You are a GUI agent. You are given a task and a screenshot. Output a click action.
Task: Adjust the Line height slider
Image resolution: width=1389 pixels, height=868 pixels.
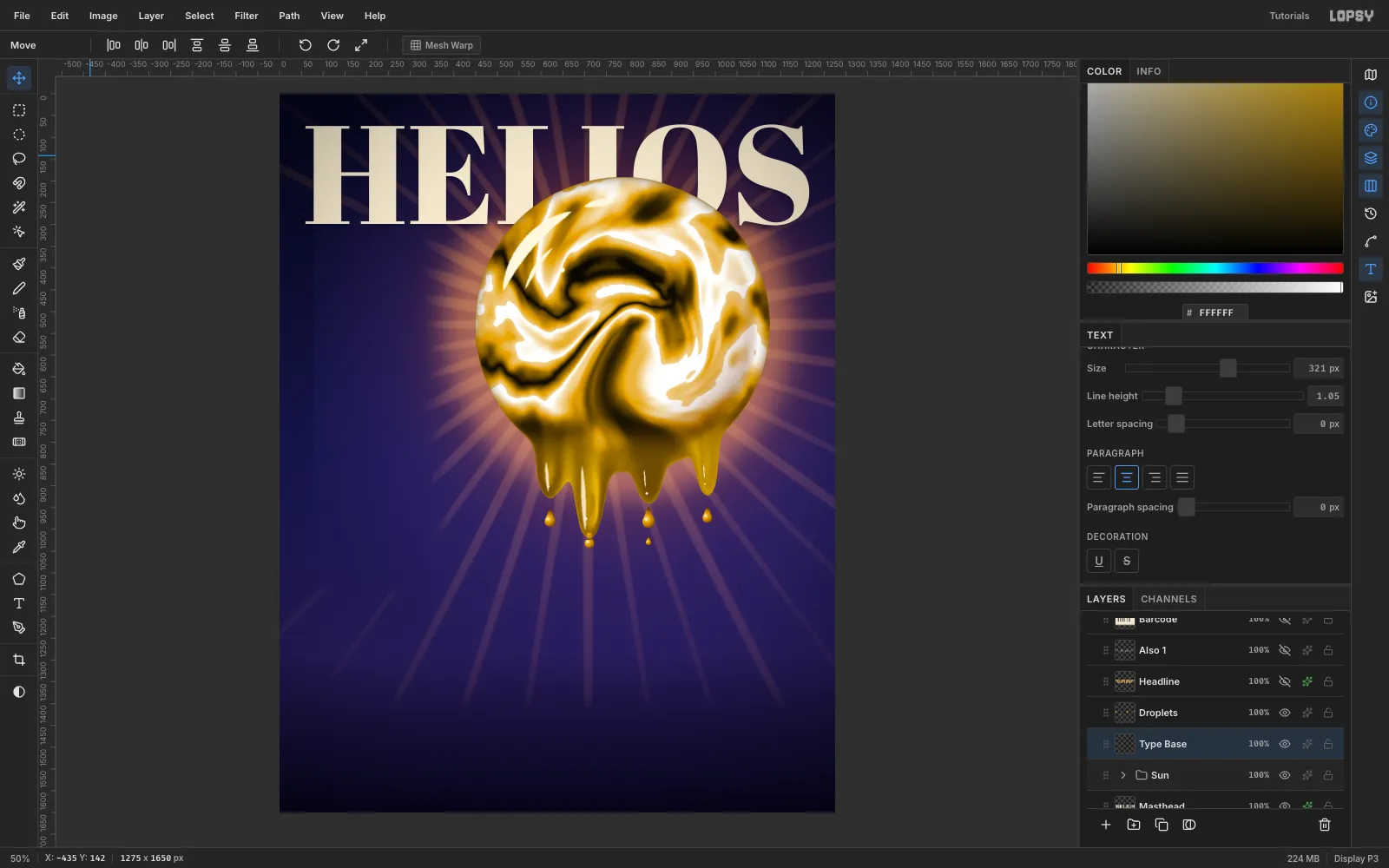tap(1222, 396)
